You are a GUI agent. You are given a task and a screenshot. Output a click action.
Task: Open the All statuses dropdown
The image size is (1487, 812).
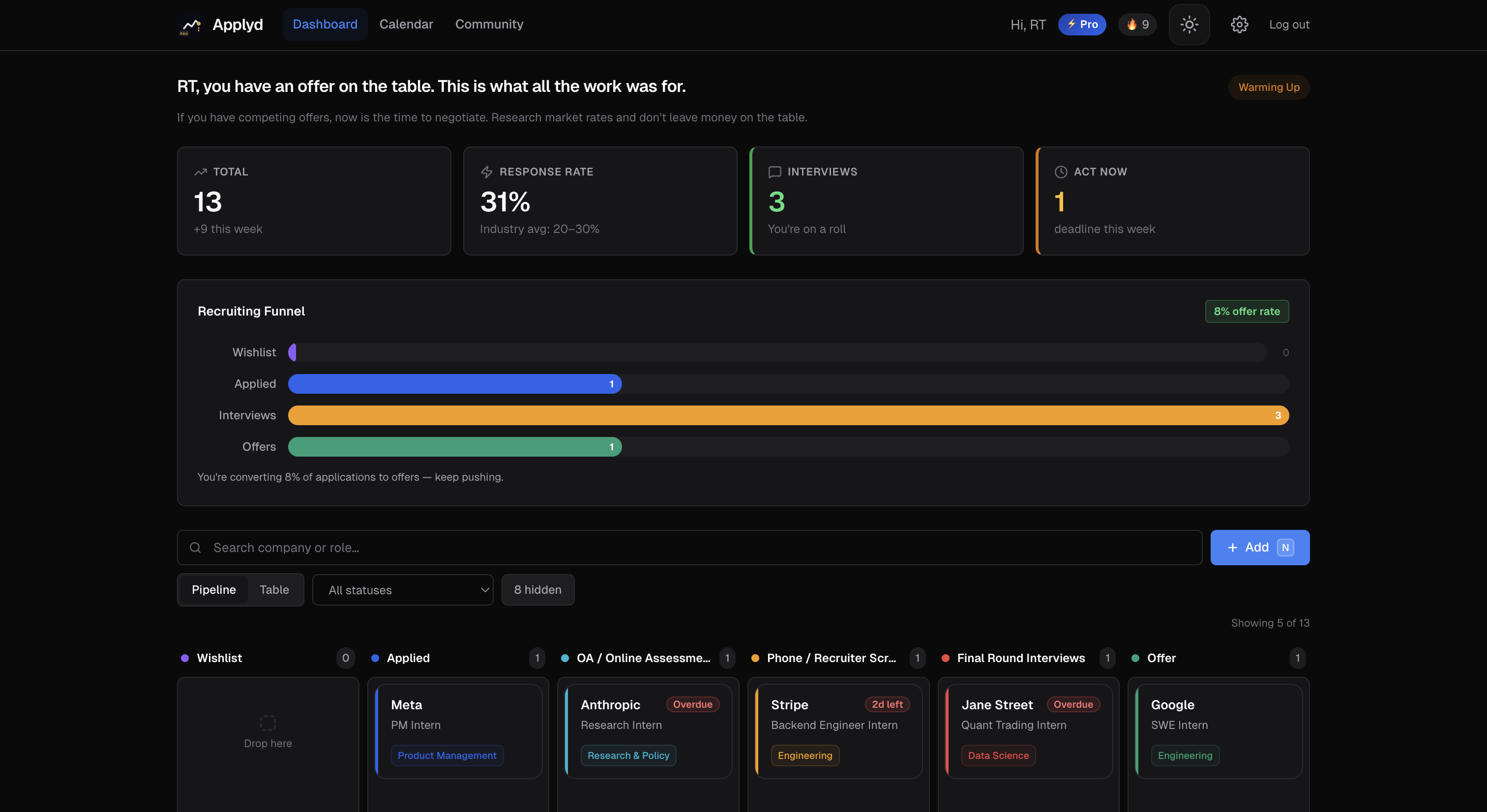coord(402,589)
